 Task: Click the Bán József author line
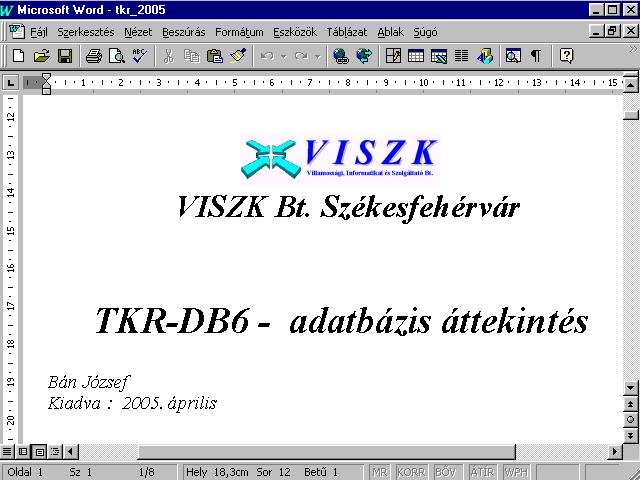(89, 382)
